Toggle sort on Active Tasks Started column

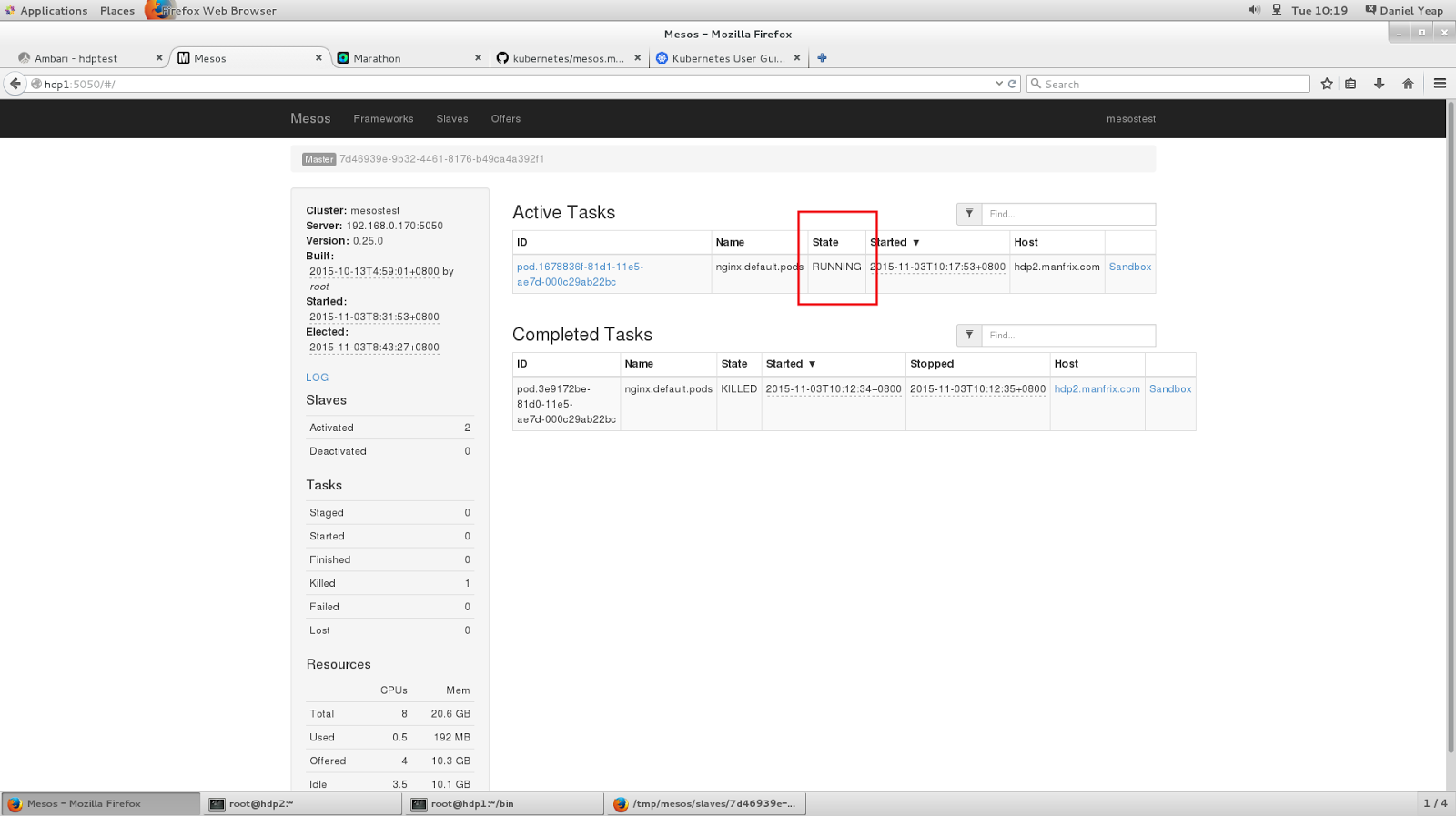pyautogui.click(x=895, y=243)
